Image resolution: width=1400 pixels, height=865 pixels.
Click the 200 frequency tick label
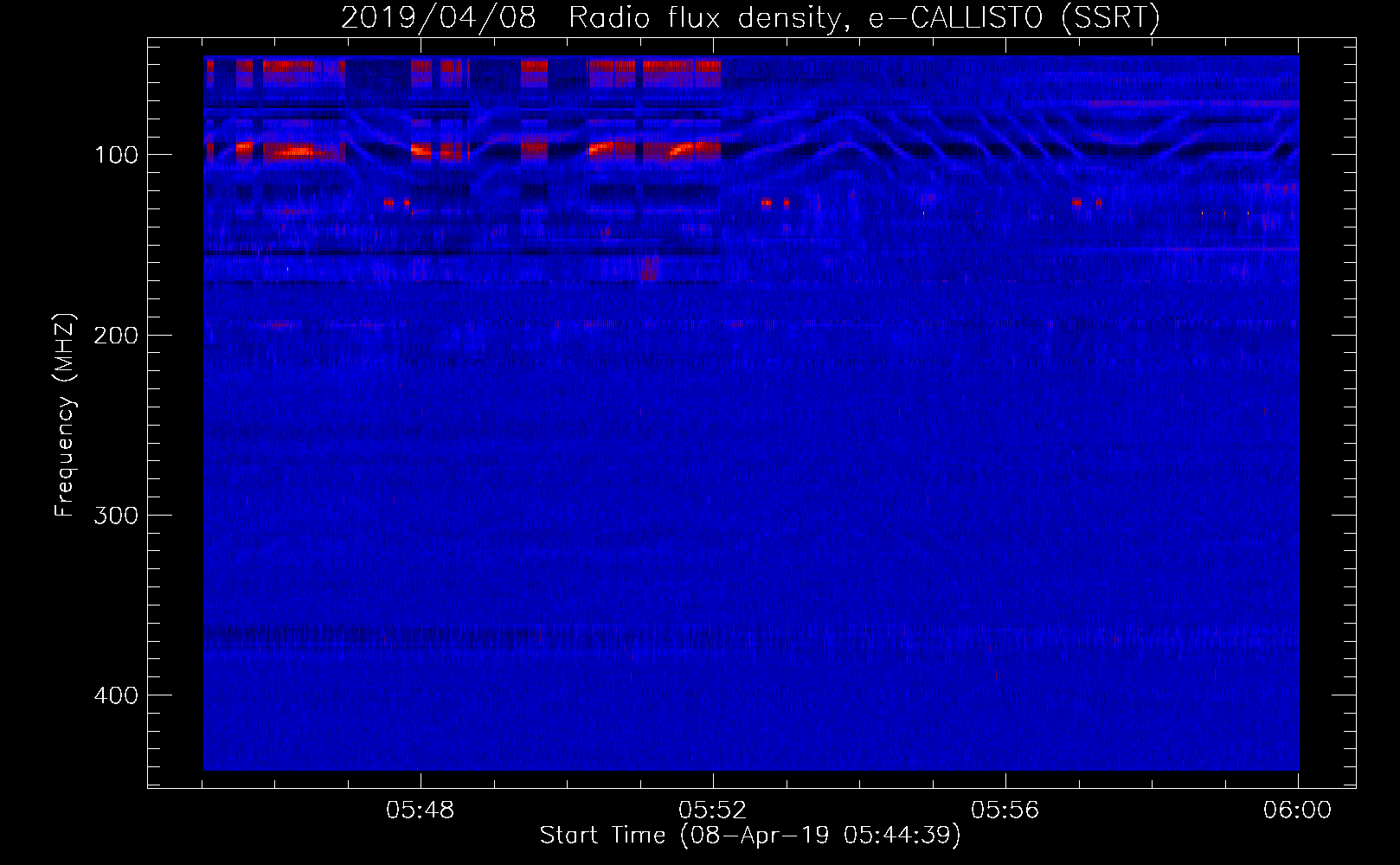[116, 335]
